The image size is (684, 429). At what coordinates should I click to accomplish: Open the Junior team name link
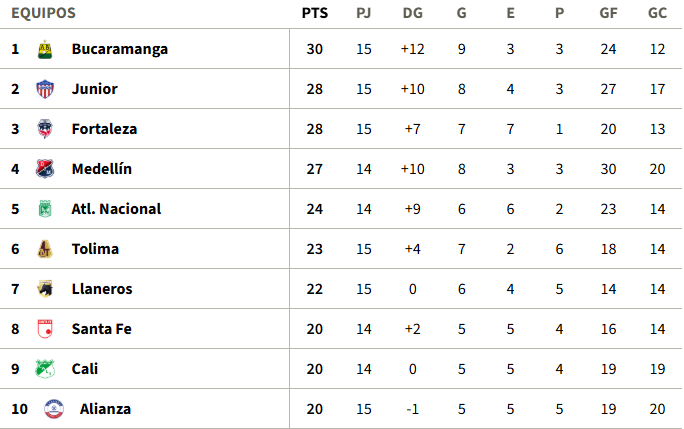[94, 89]
